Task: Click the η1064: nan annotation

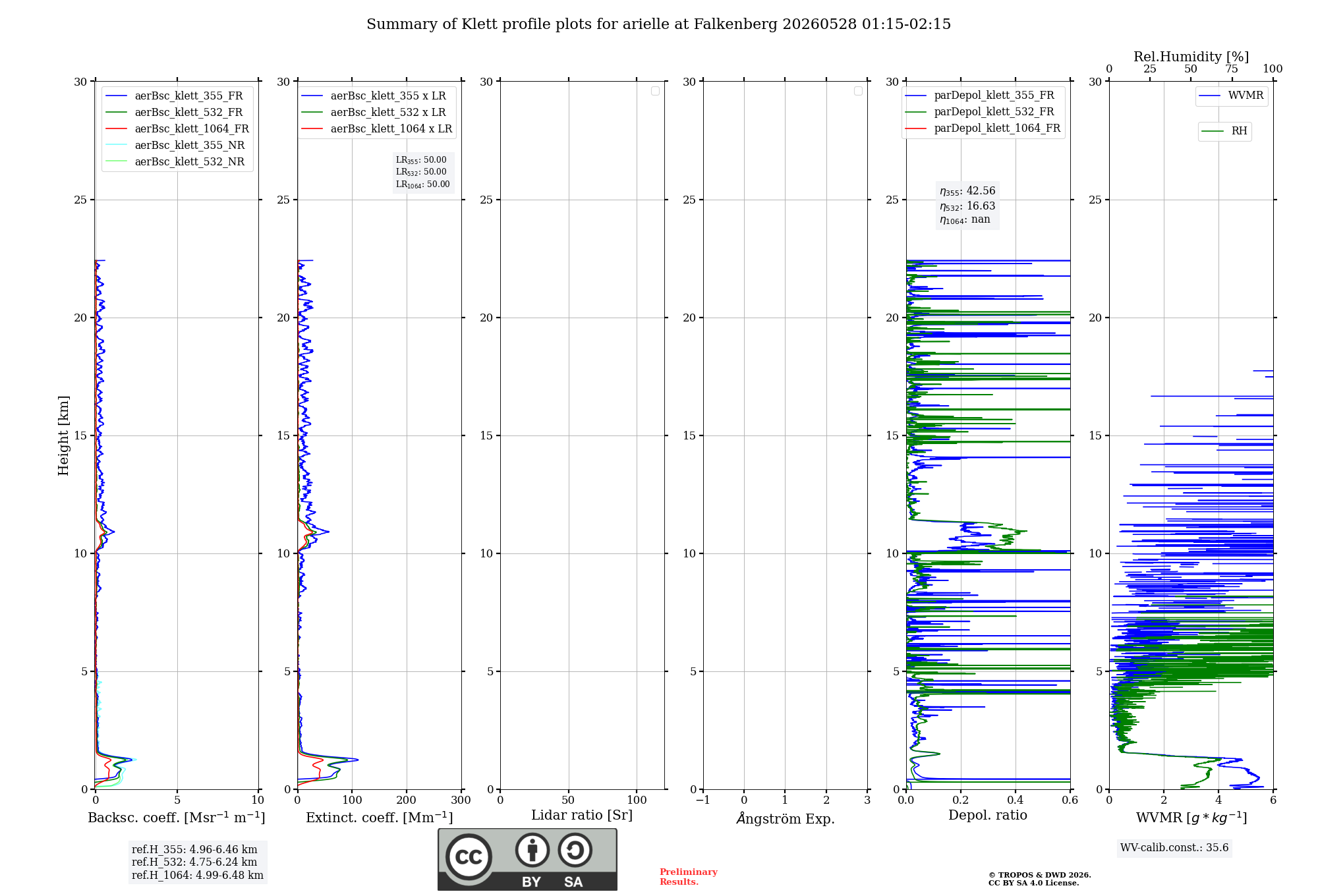Action: click(x=965, y=220)
